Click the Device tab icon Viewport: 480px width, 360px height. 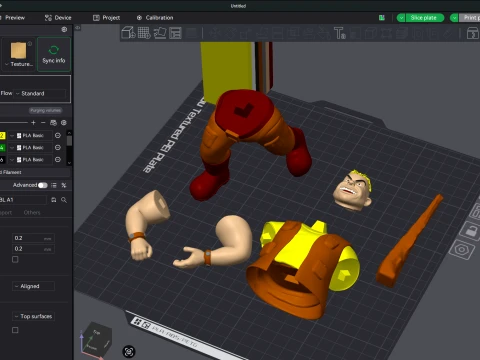[x=48, y=18]
